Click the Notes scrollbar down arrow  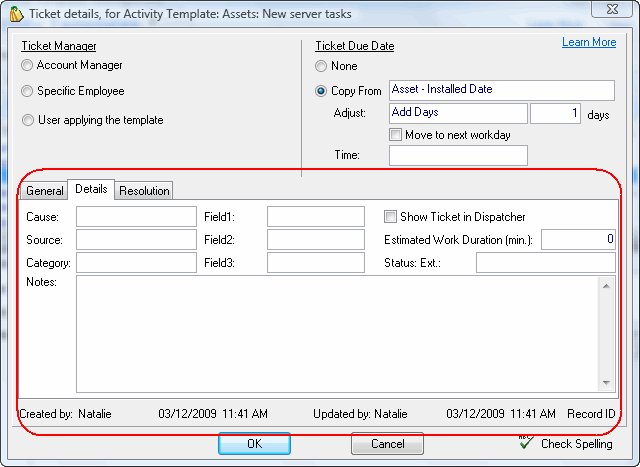606,382
